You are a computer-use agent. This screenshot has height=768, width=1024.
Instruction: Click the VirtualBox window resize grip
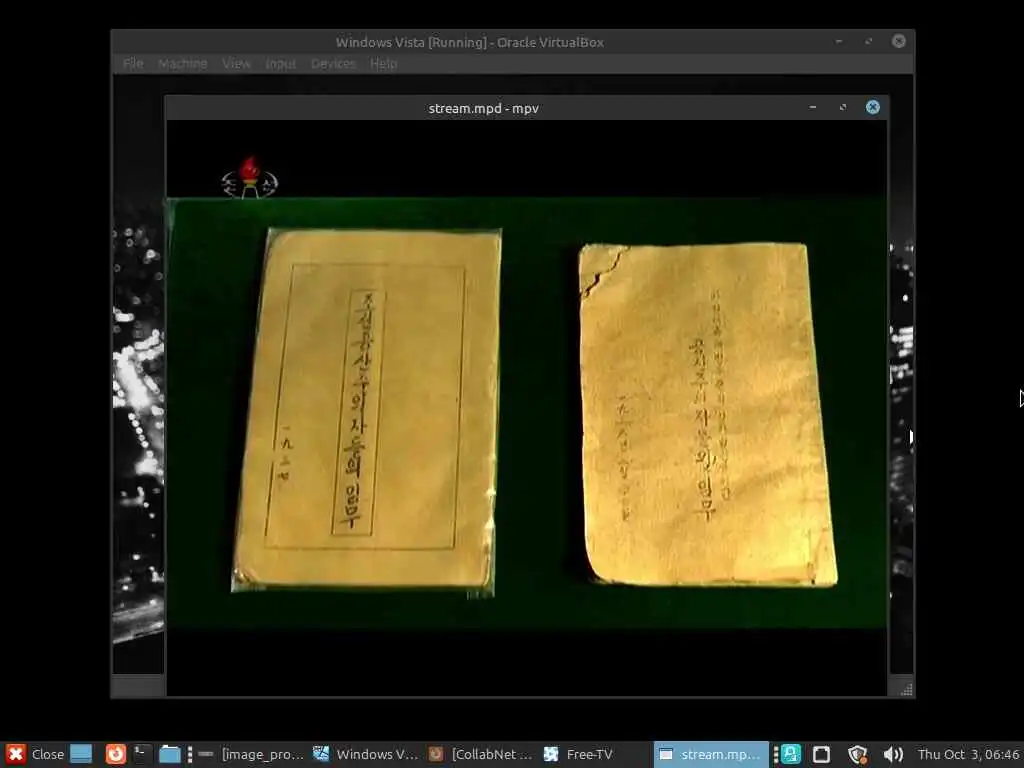(906, 689)
